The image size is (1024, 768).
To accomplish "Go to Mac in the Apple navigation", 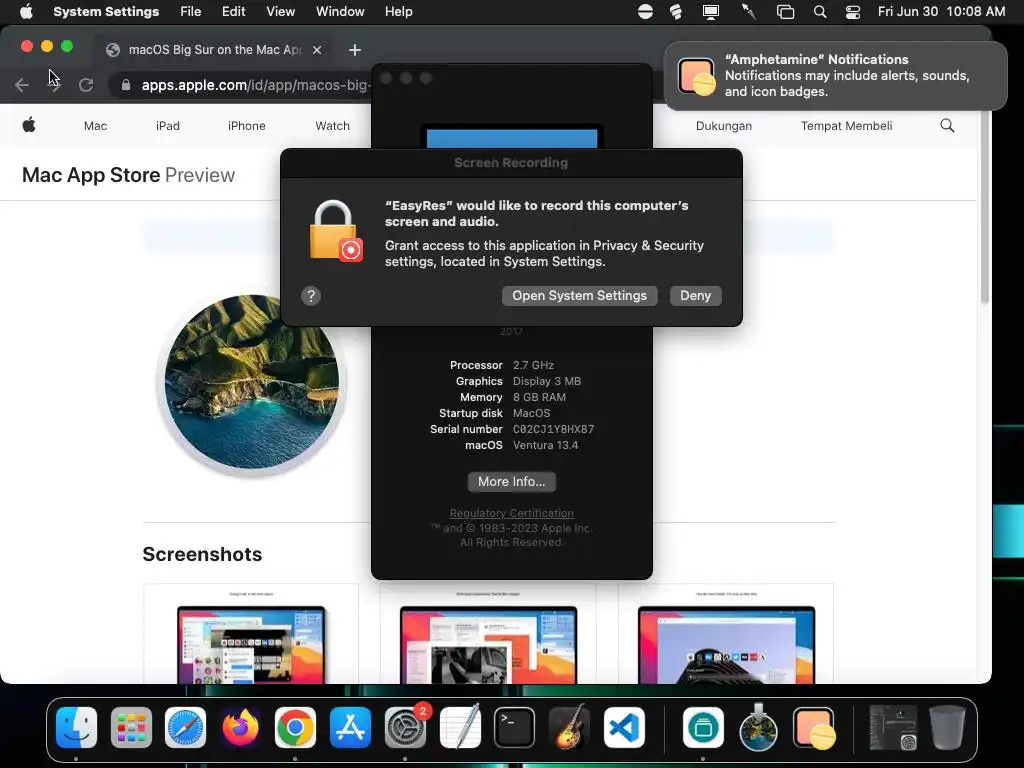I will (95, 125).
